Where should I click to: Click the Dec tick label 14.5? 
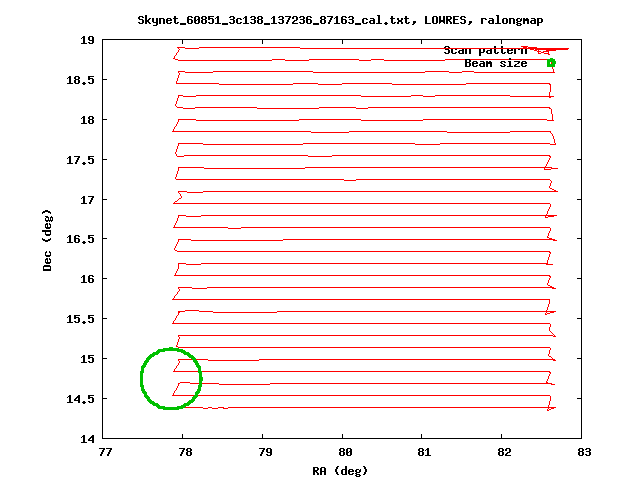coord(80,399)
